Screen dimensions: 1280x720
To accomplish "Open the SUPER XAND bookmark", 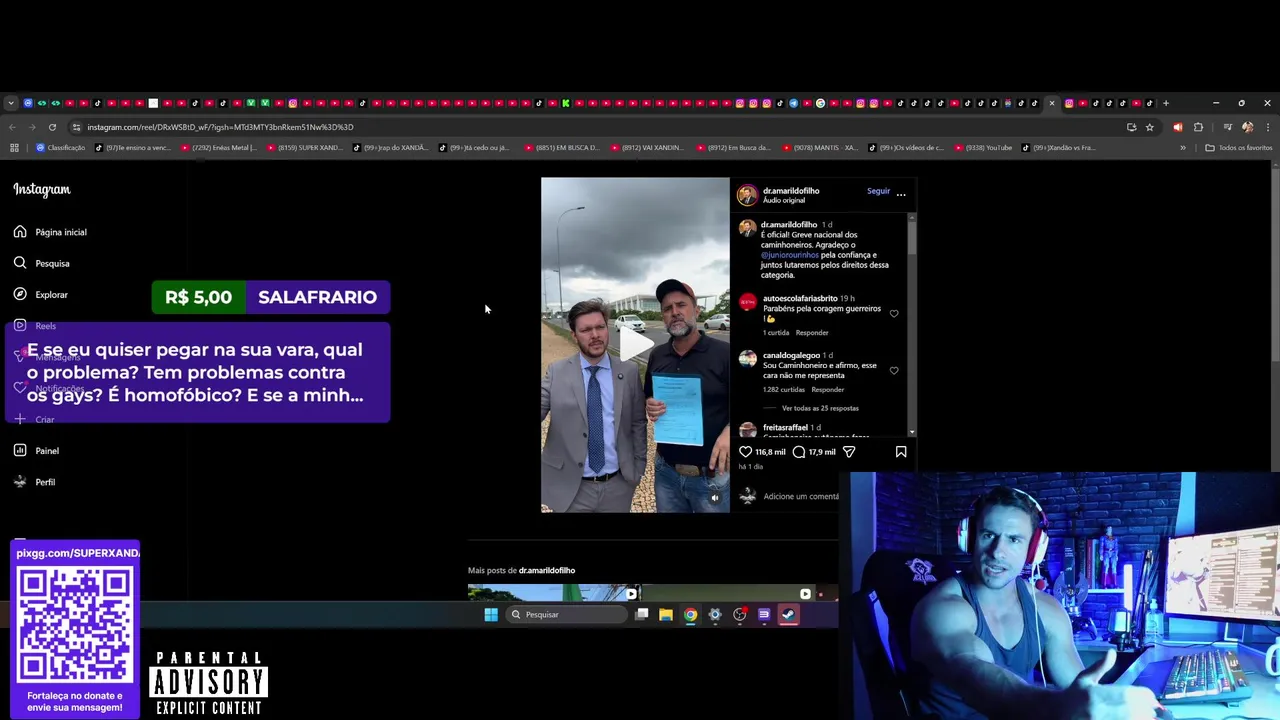I will 304,148.
